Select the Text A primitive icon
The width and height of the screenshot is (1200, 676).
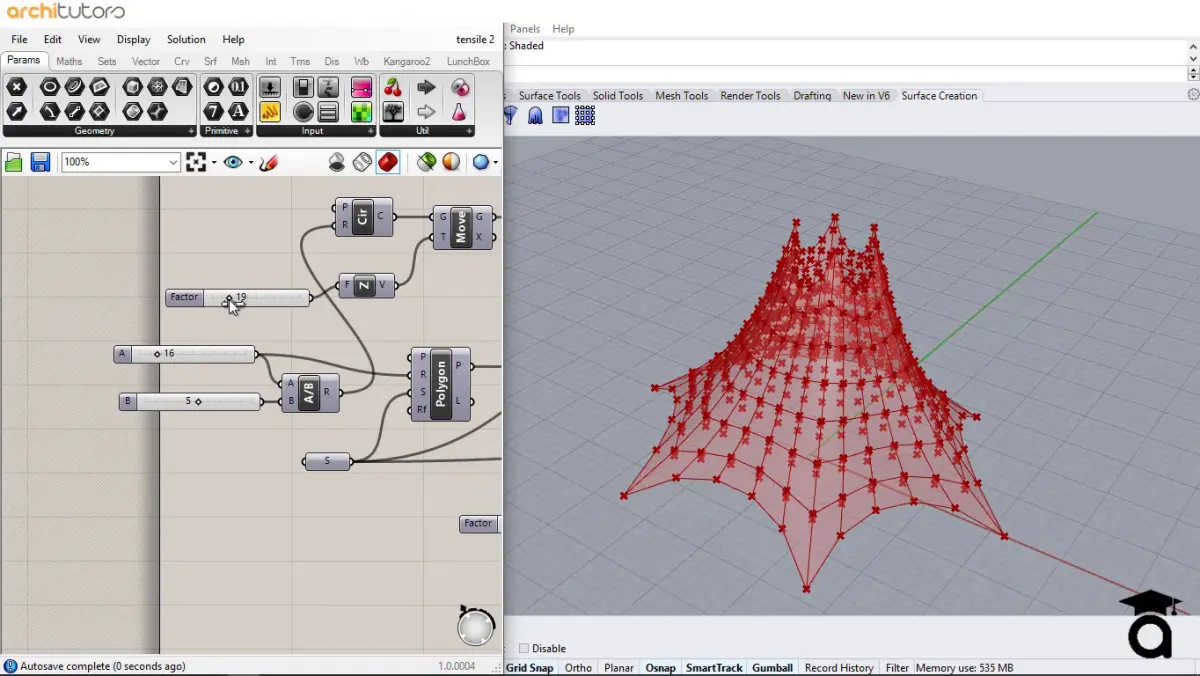click(x=238, y=111)
